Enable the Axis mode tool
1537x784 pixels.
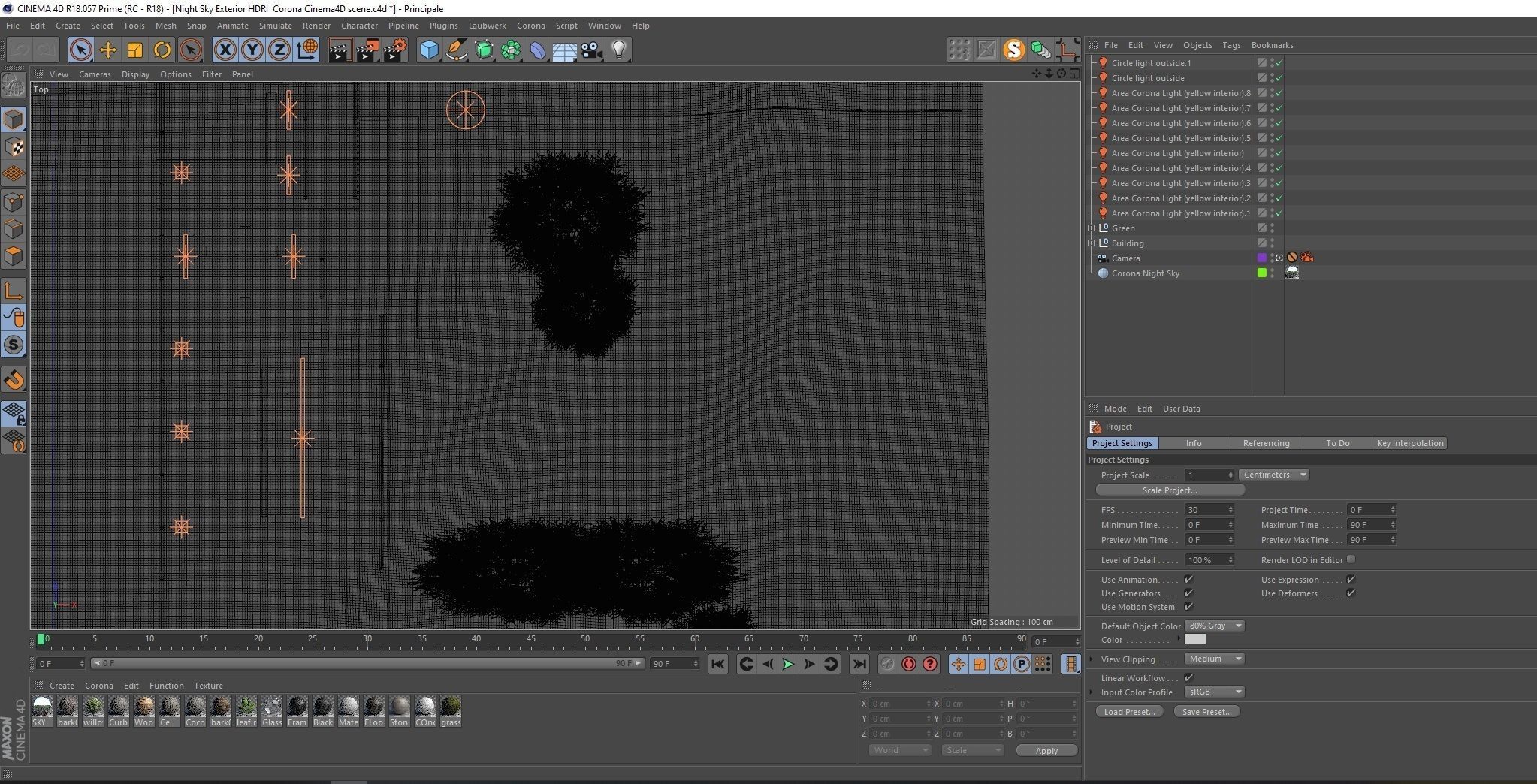point(14,291)
